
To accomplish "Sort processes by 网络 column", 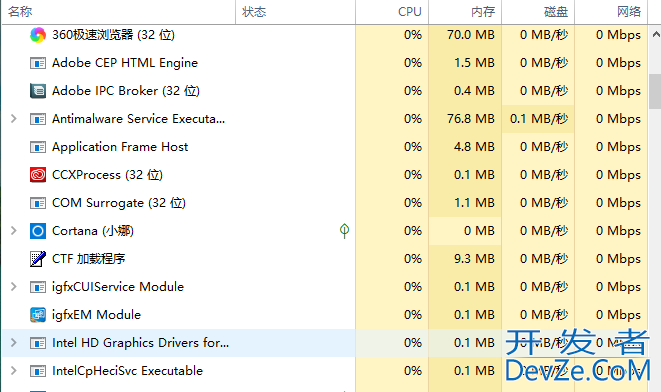I will (611, 12).
